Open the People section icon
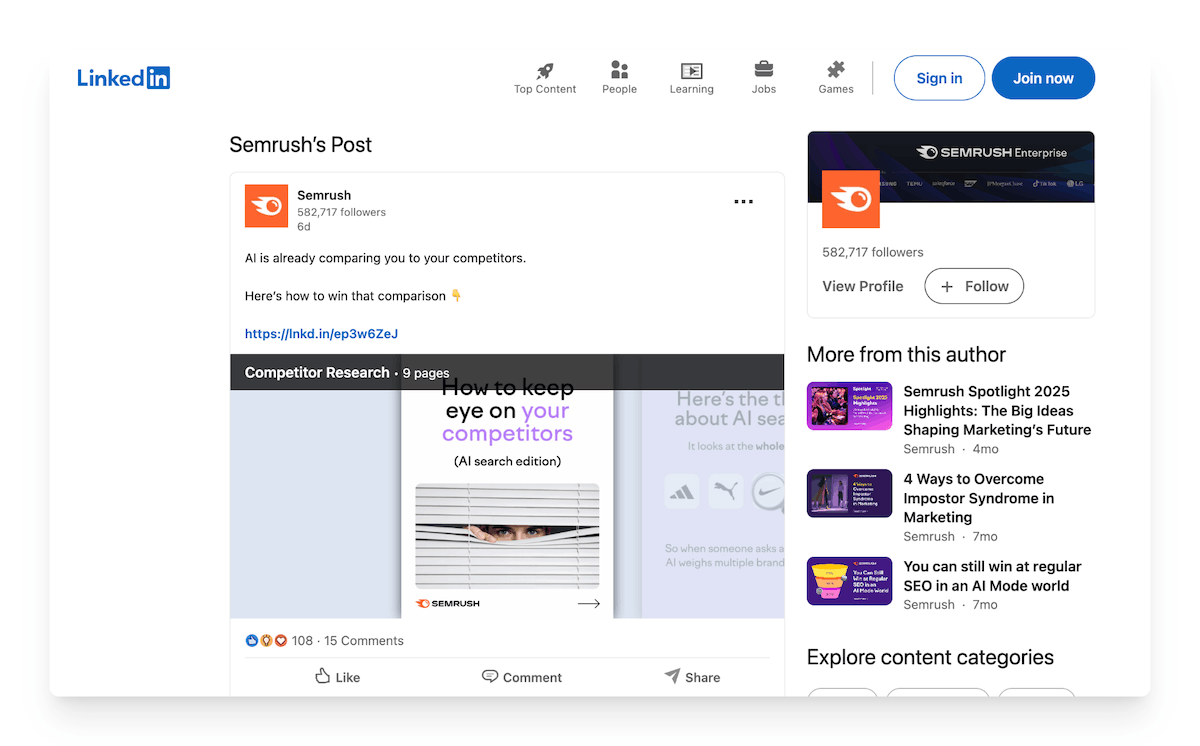Screen dimensions: 1200x746 click(619, 70)
